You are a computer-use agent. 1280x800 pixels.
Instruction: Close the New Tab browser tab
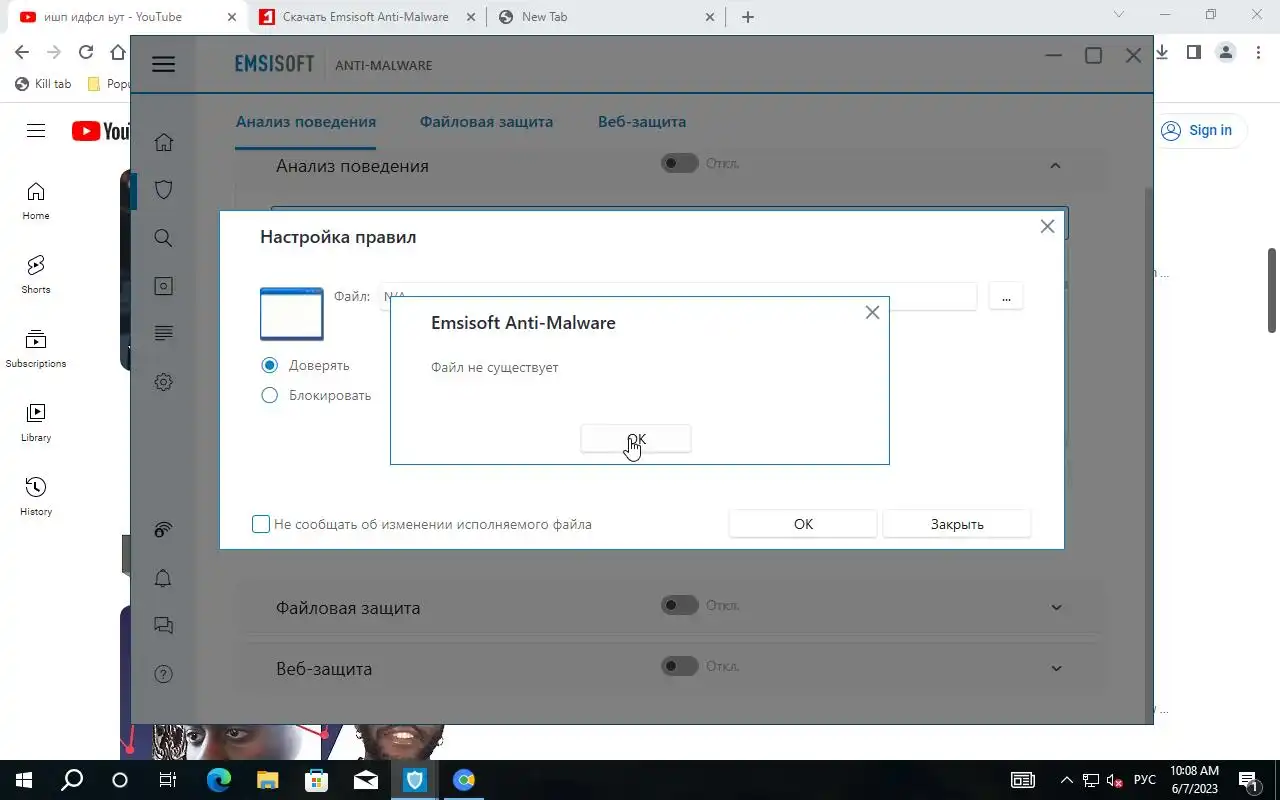click(x=710, y=17)
